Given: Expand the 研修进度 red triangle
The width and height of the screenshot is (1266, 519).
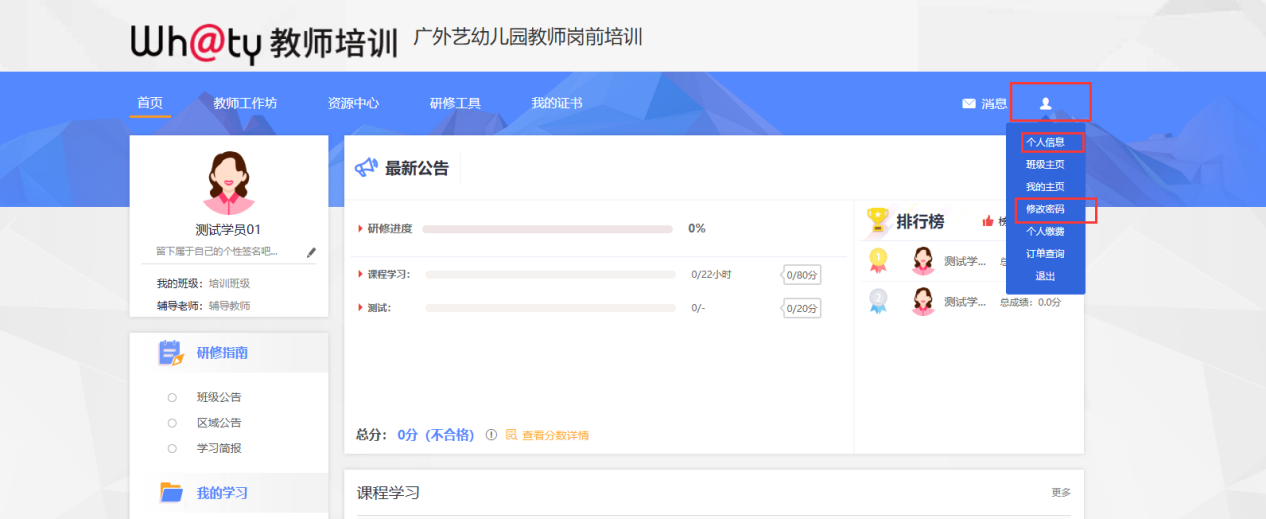Looking at the screenshot, I should pos(361,228).
